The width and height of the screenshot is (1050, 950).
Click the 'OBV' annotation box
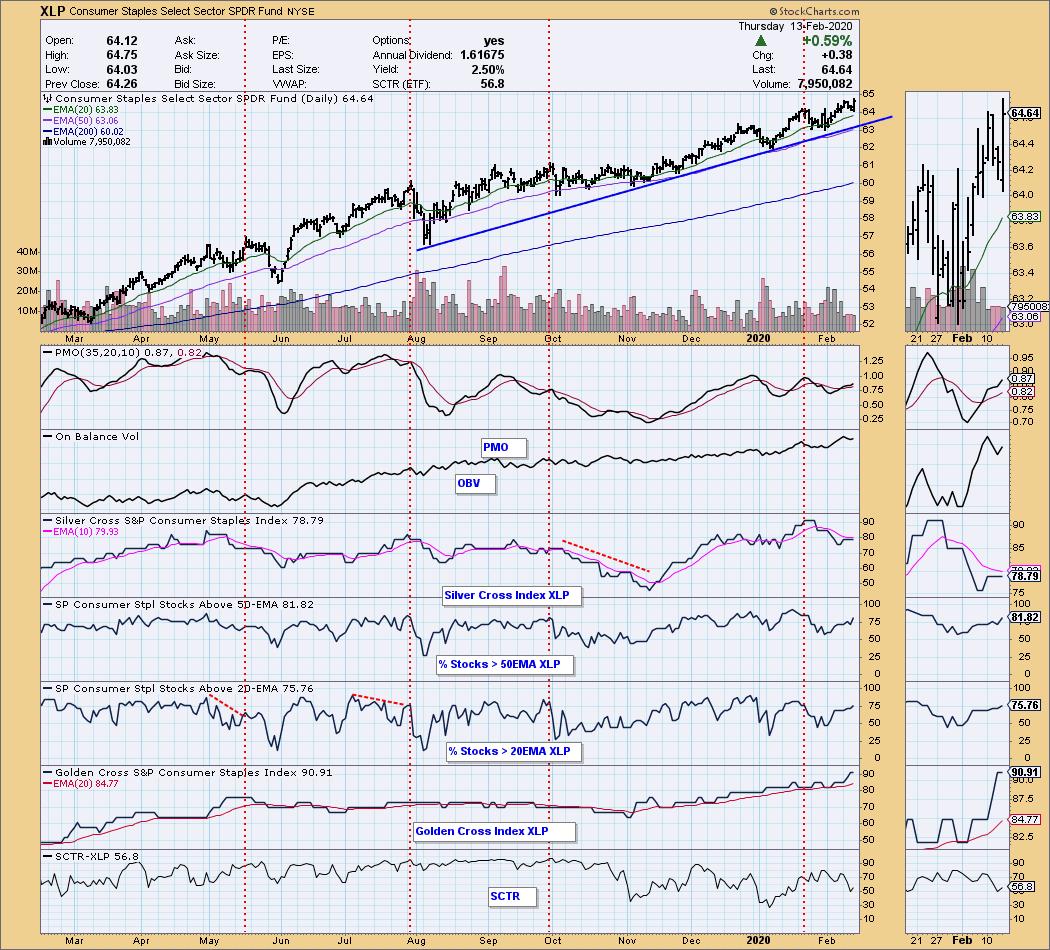click(x=475, y=483)
